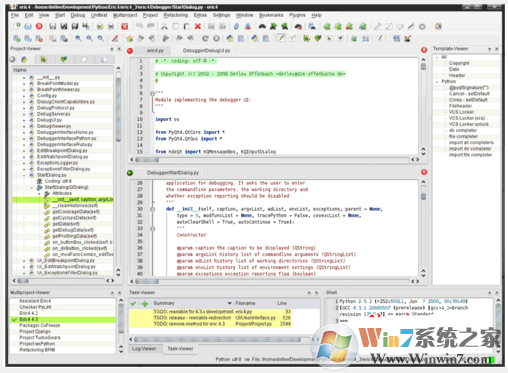Select the getCoverageData(self) method
Image resolution: width=508 pixels, height=373 pixels.
click(x=76, y=212)
